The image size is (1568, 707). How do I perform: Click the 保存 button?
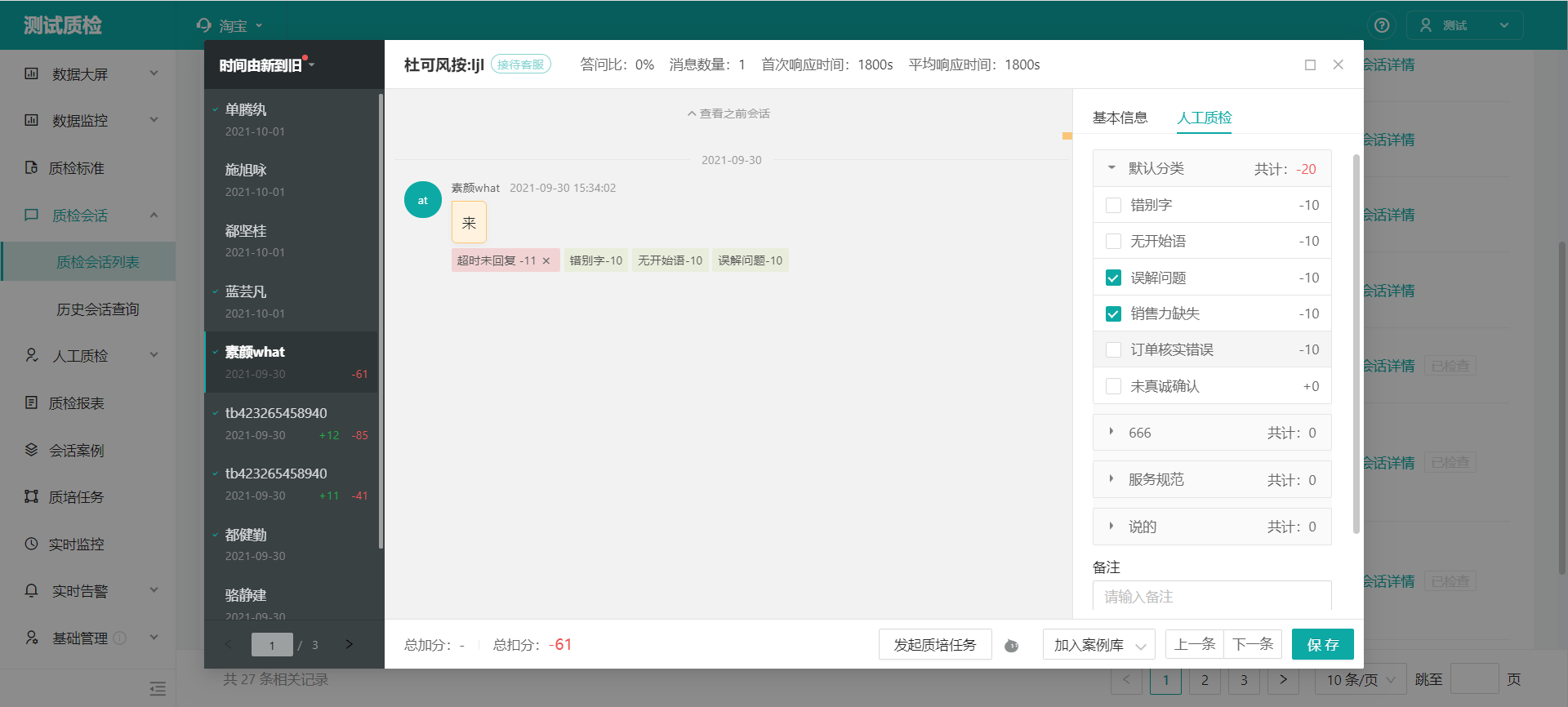[x=1322, y=644]
